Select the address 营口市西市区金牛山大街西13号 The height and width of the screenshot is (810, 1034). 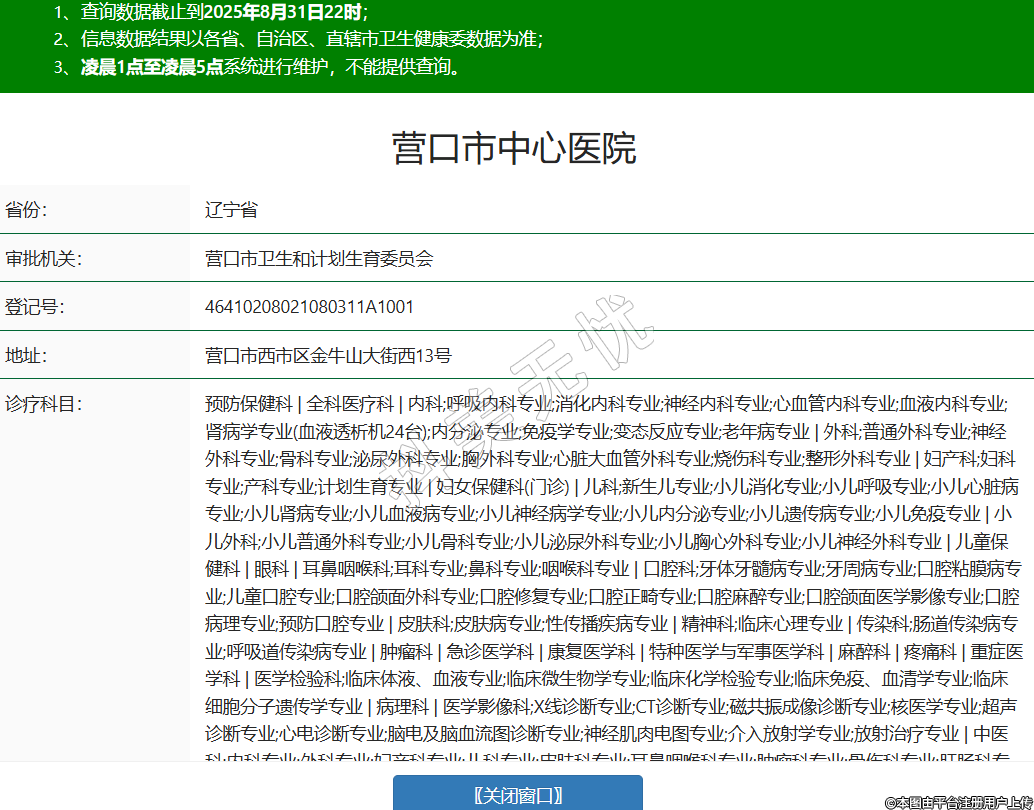328,355
